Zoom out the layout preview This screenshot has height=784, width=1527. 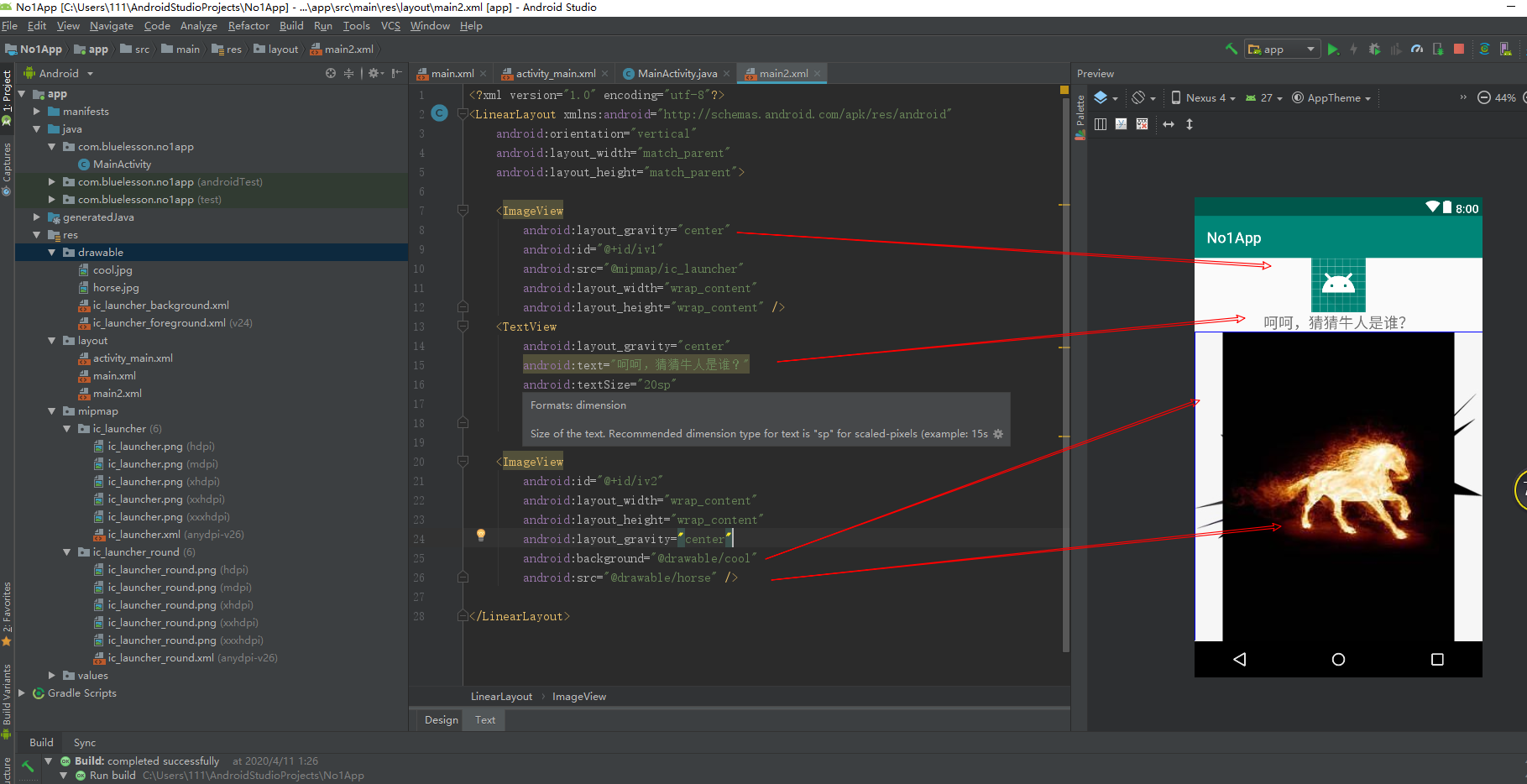[1483, 98]
